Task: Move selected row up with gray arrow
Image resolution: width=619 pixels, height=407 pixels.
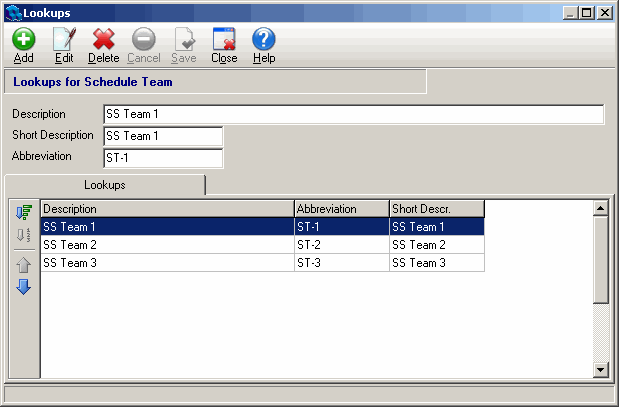Action: (24, 265)
